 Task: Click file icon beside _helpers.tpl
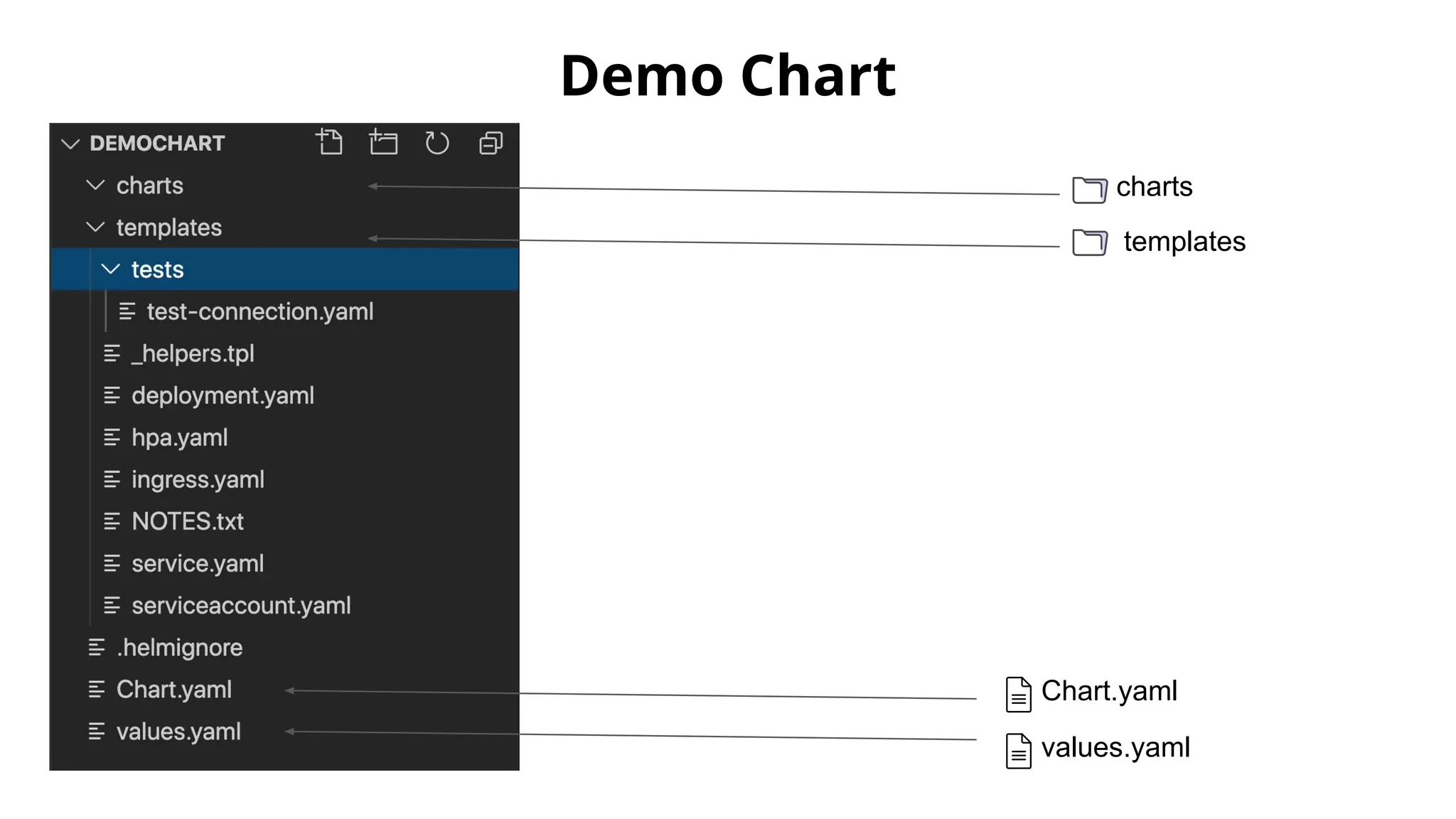[x=112, y=353]
